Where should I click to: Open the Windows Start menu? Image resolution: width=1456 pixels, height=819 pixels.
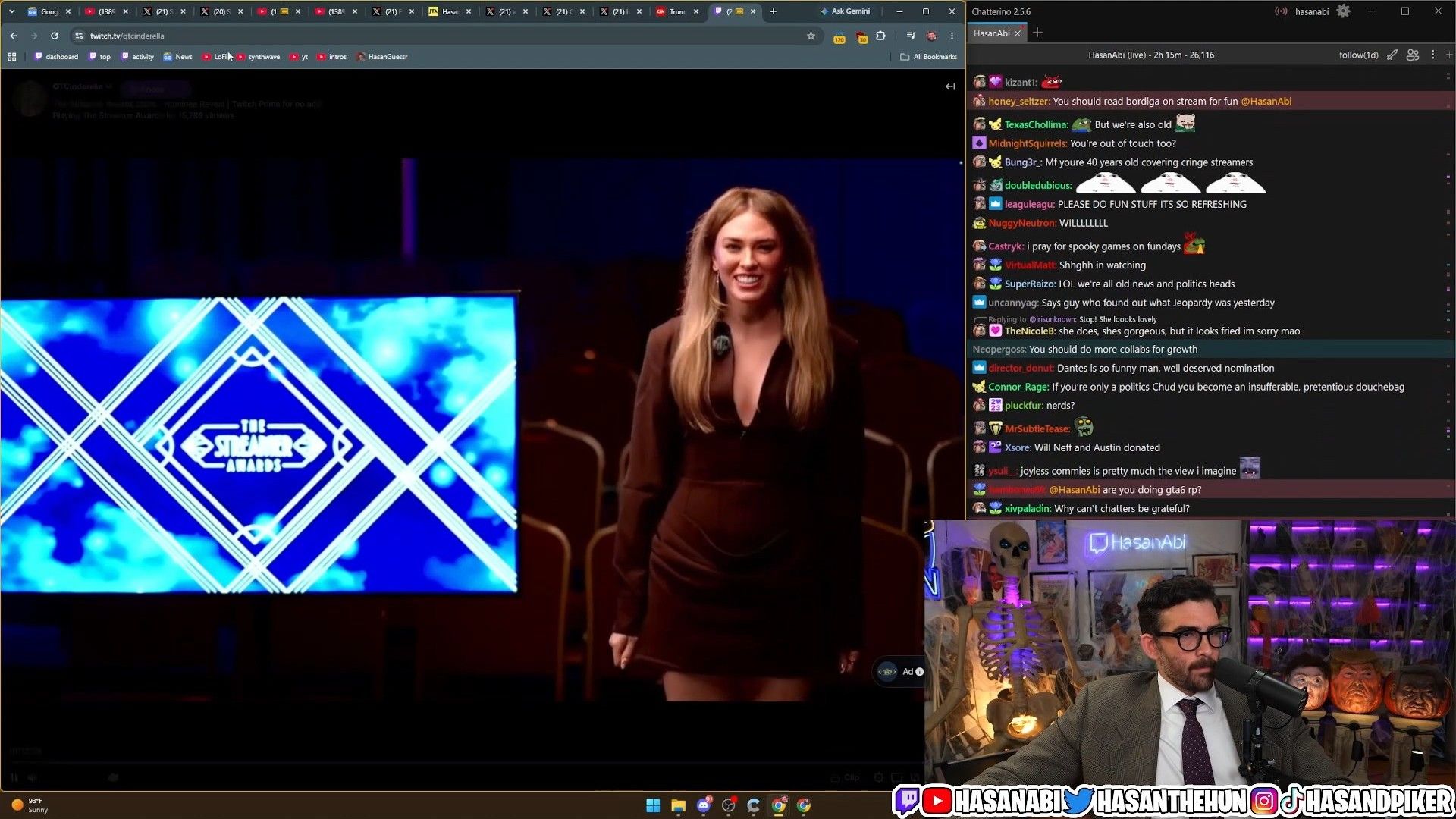coord(653,805)
